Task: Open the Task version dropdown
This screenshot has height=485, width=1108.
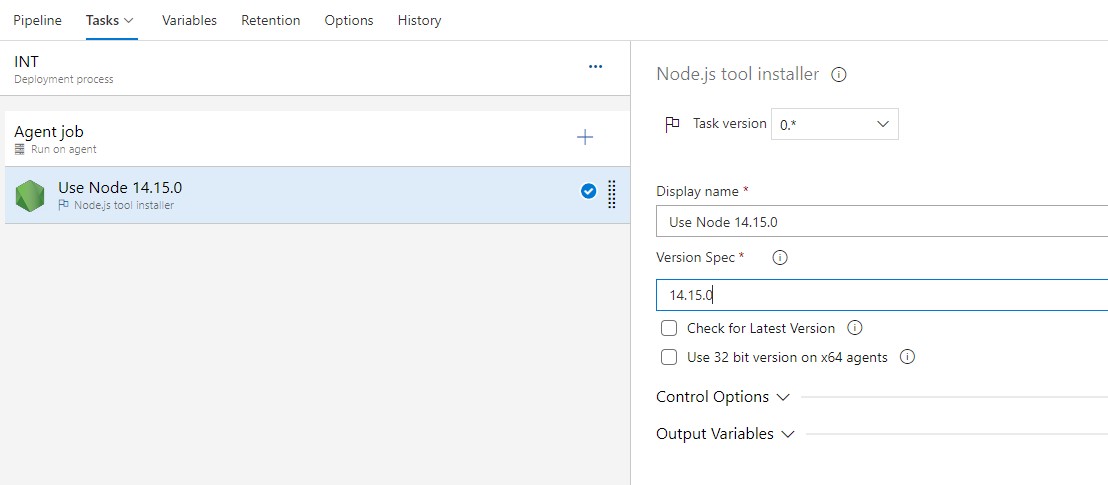Action: coord(834,124)
